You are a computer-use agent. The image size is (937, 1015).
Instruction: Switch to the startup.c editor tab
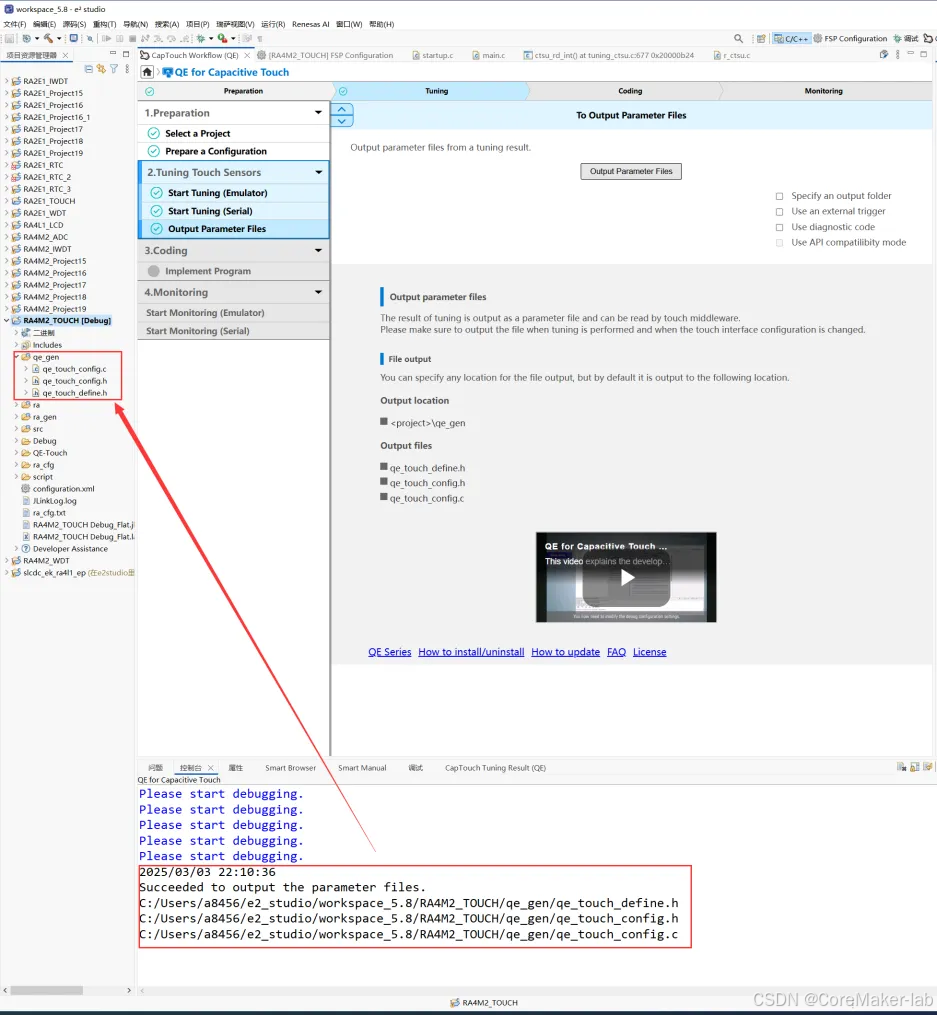click(x=432, y=55)
